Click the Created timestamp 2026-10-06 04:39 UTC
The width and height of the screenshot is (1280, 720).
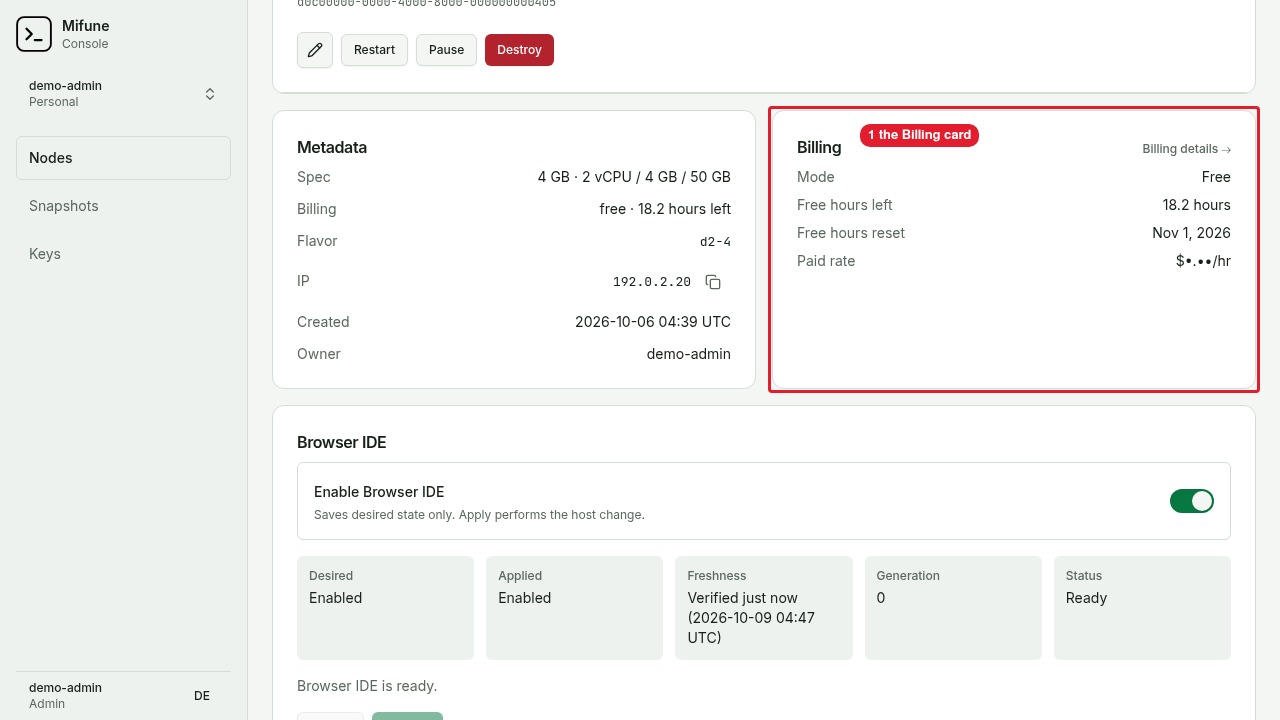click(x=653, y=322)
